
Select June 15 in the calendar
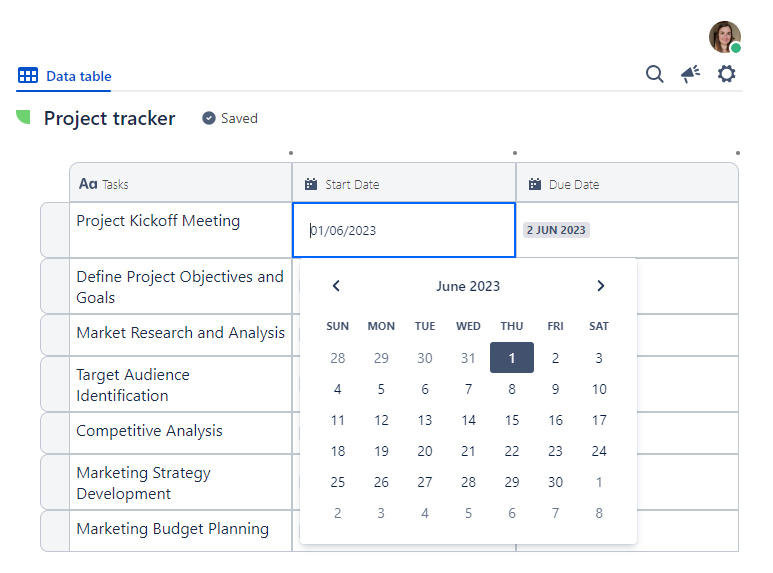click(512, 421)
